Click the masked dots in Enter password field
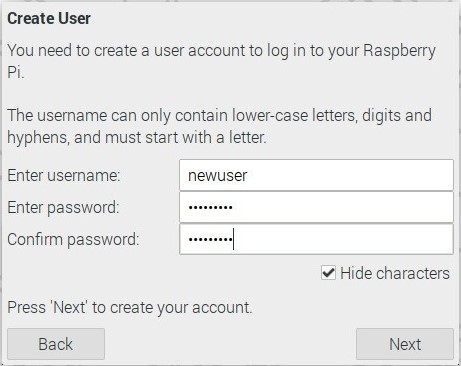Image resolution: width=461 pixels, height=366 pixels. 210,207
